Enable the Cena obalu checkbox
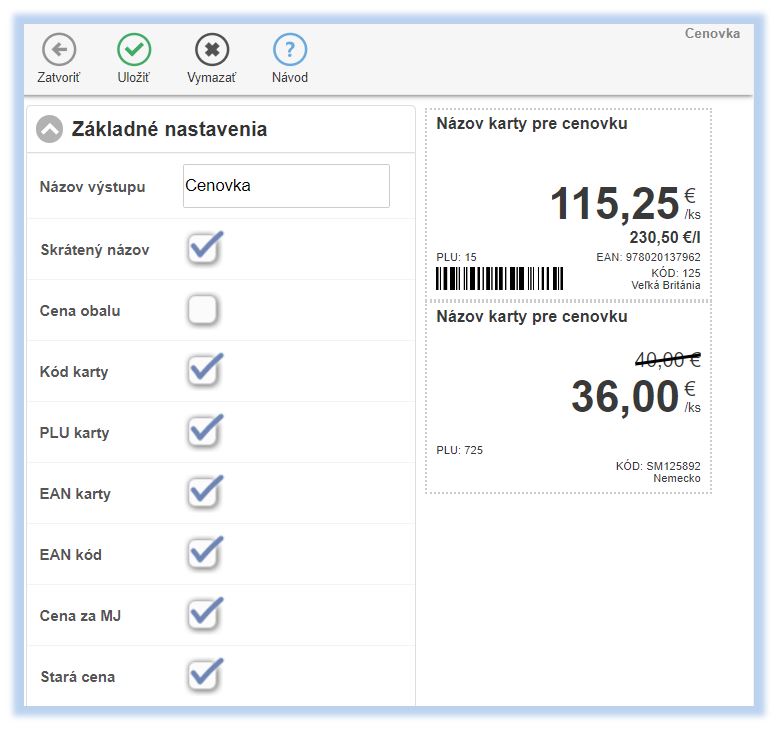The width and height of the screenshot is (777, 730). click(x=203, y=311)
